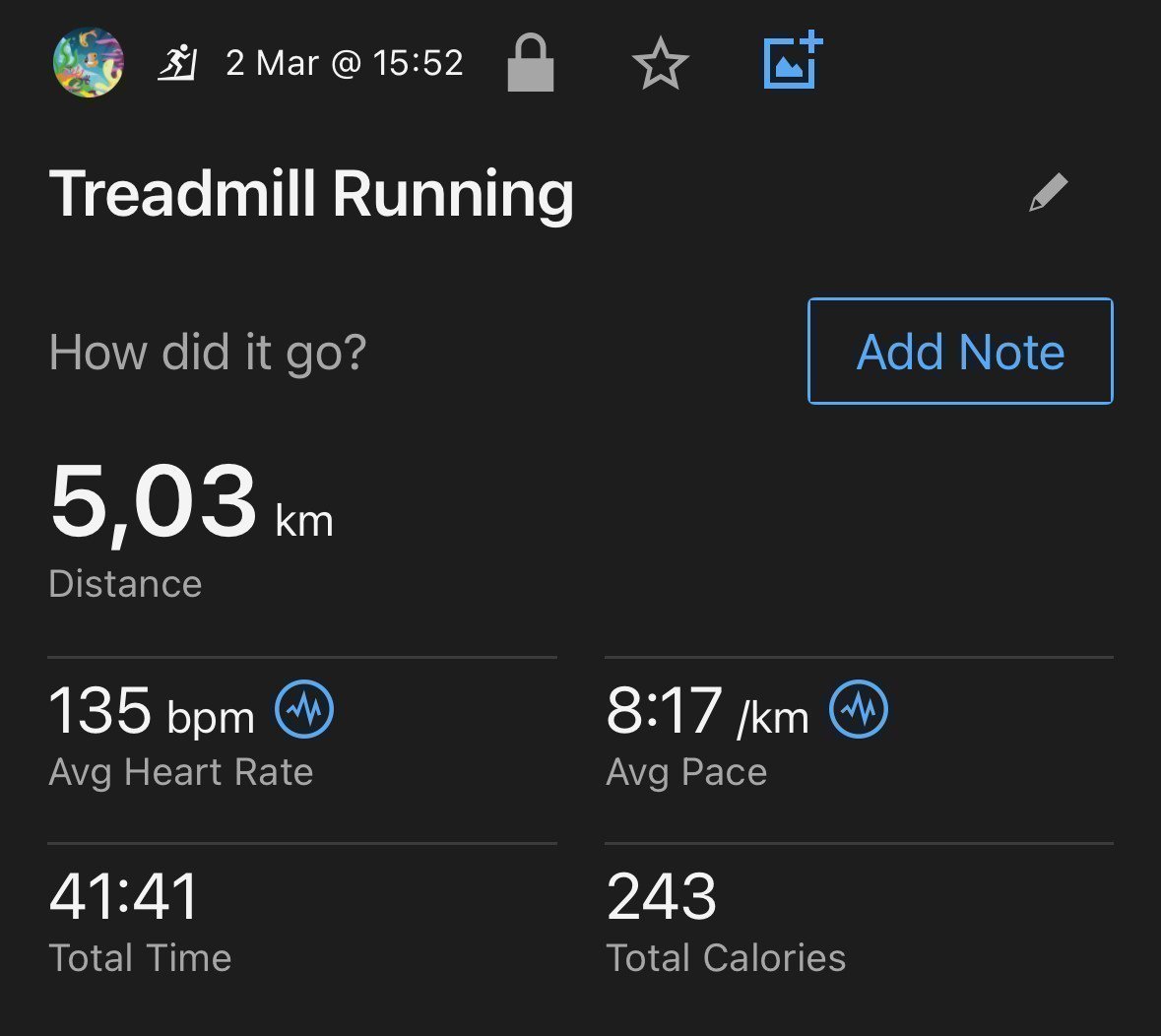The width and height of the screenshot is (1161, 1036).
Task: Edit activity name with pencil icon
Action: (1049, 193)
